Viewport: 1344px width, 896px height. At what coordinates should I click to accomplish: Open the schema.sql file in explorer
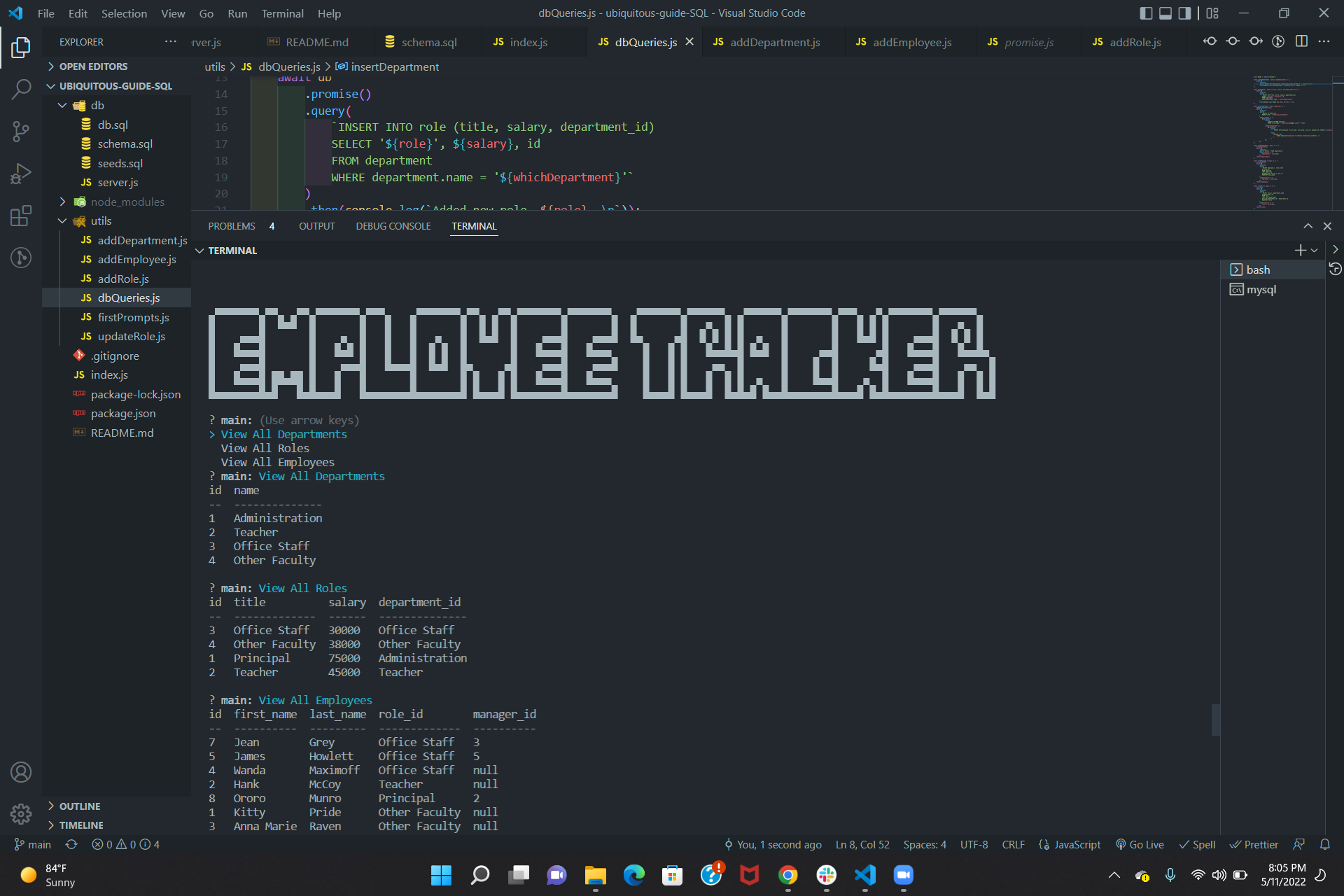(x=125, y=143)
